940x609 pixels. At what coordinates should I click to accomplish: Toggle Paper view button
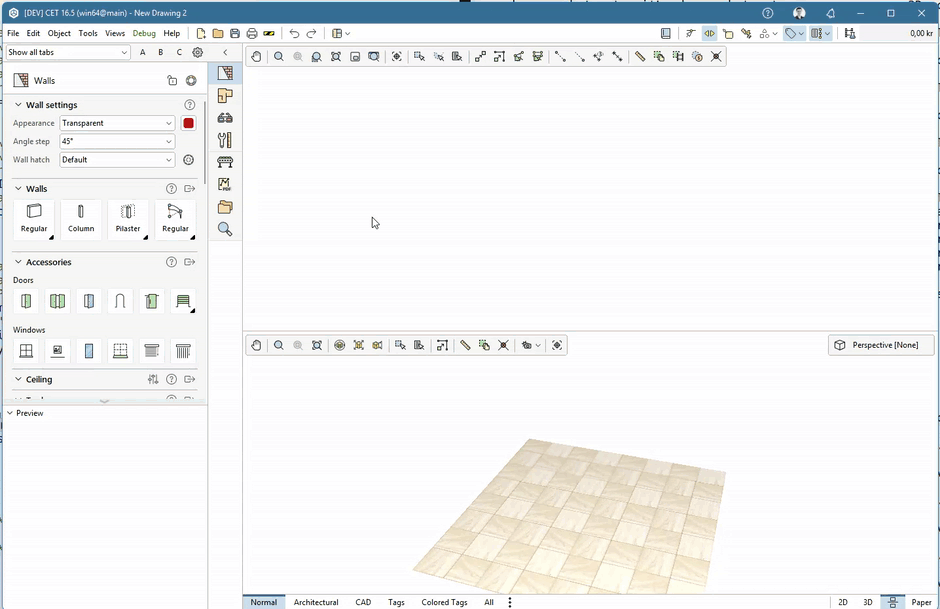921,602
